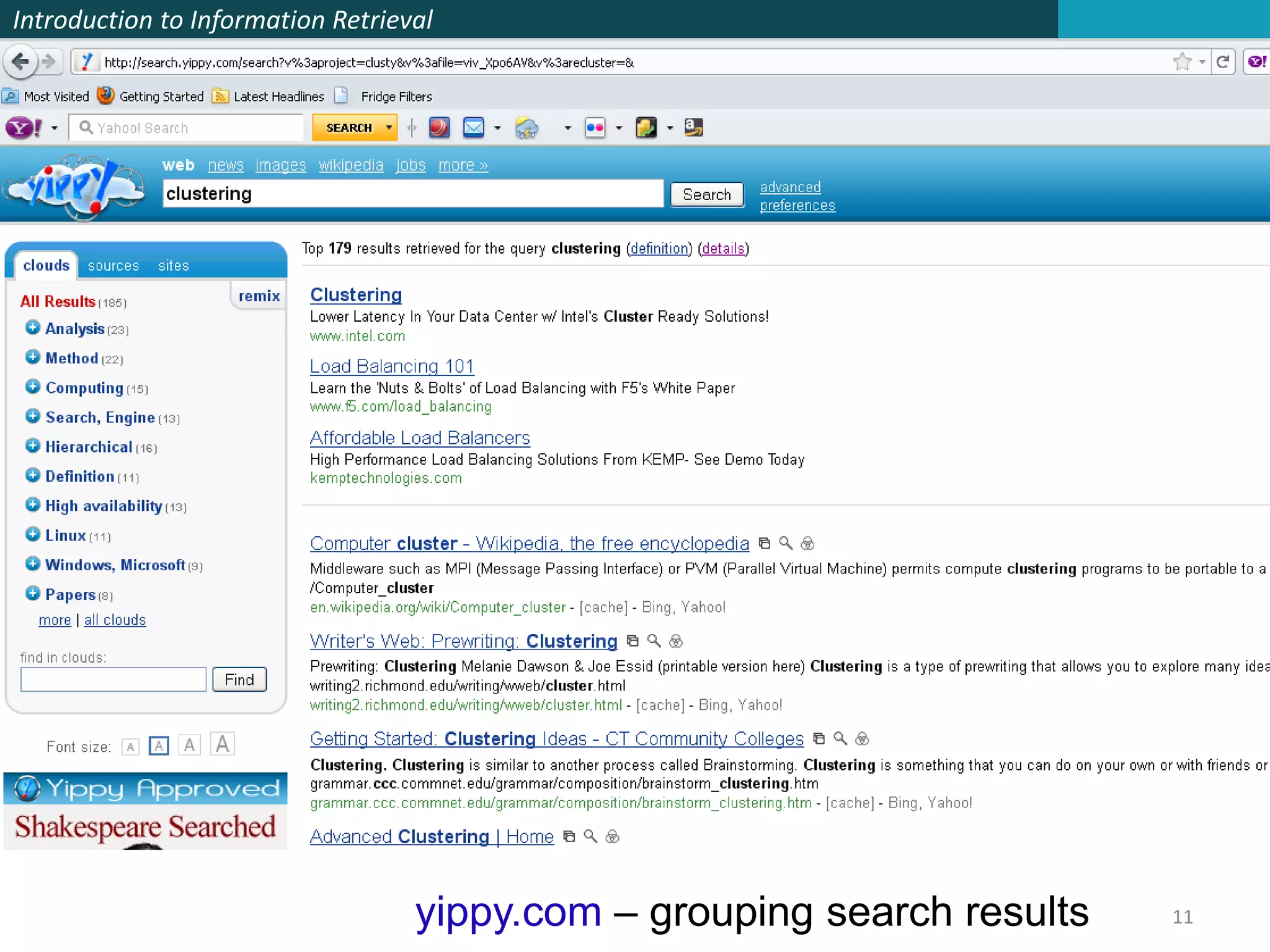Click the Yippy clustering query field
Image resolution: width=1270 pixels, height=952 pixels.
pyautogui.click(x=413, y=193)
